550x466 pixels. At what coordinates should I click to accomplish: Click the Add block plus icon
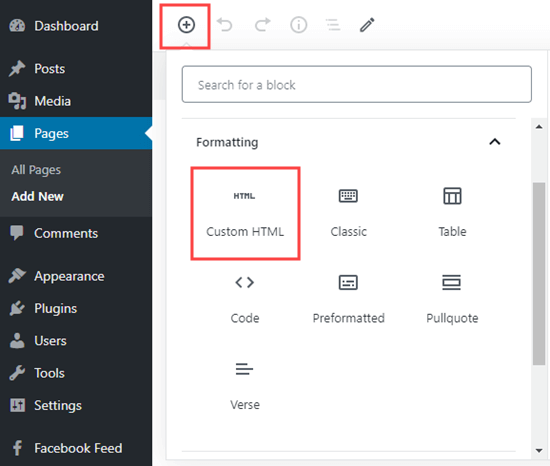(x=186, y=25)
